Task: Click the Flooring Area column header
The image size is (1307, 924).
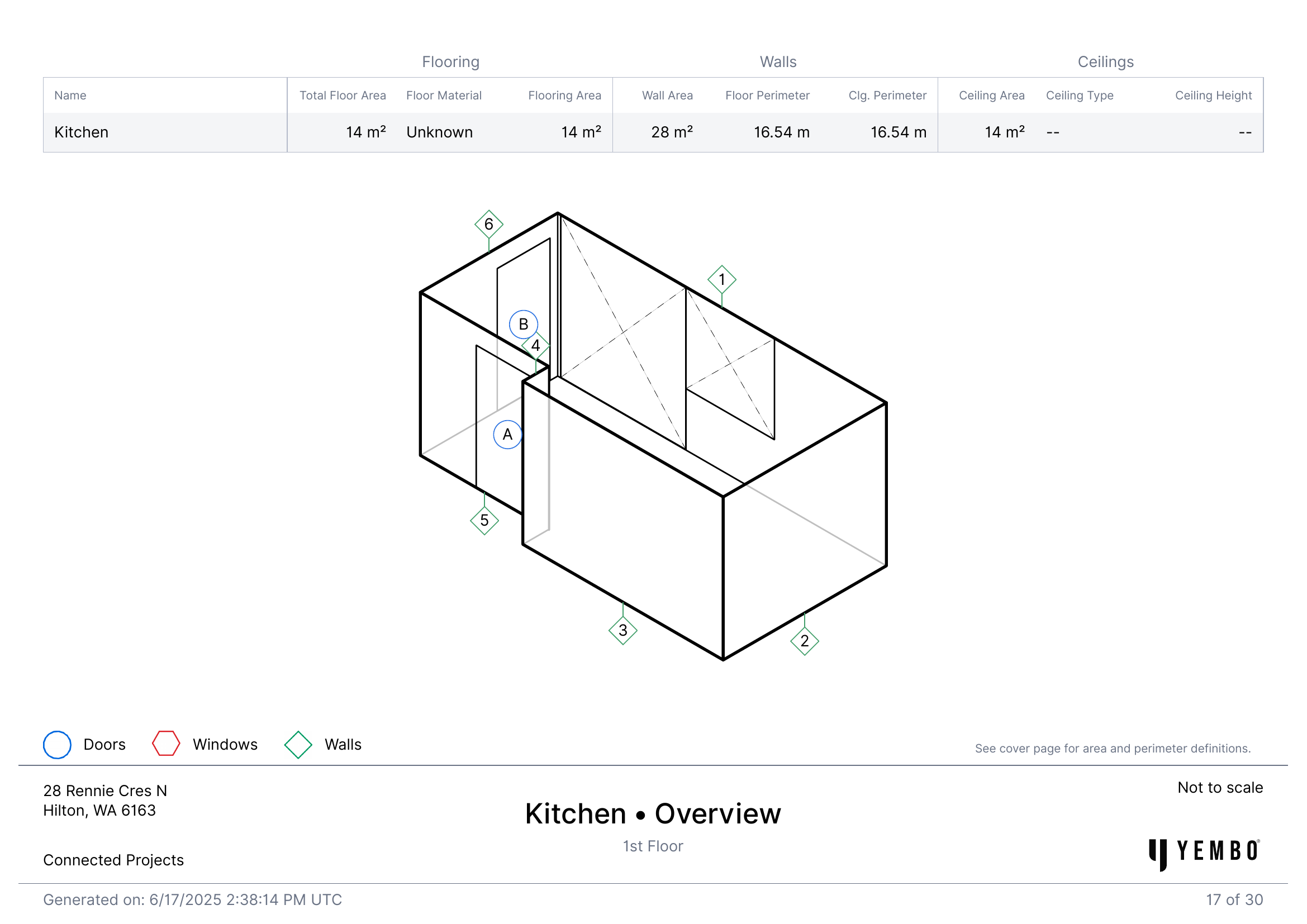Action: pos(565,96)
